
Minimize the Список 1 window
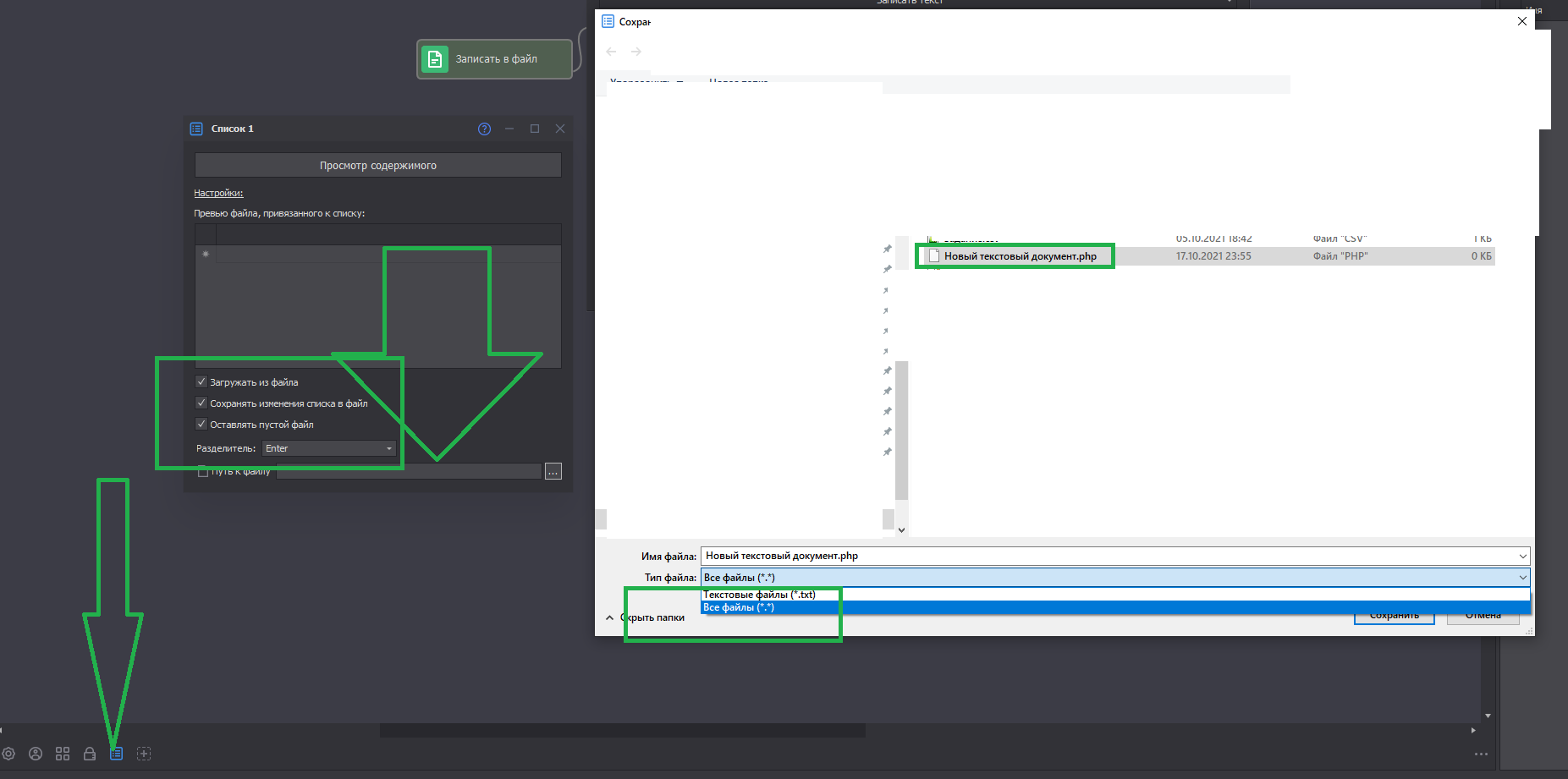click(x=509, y=129)
